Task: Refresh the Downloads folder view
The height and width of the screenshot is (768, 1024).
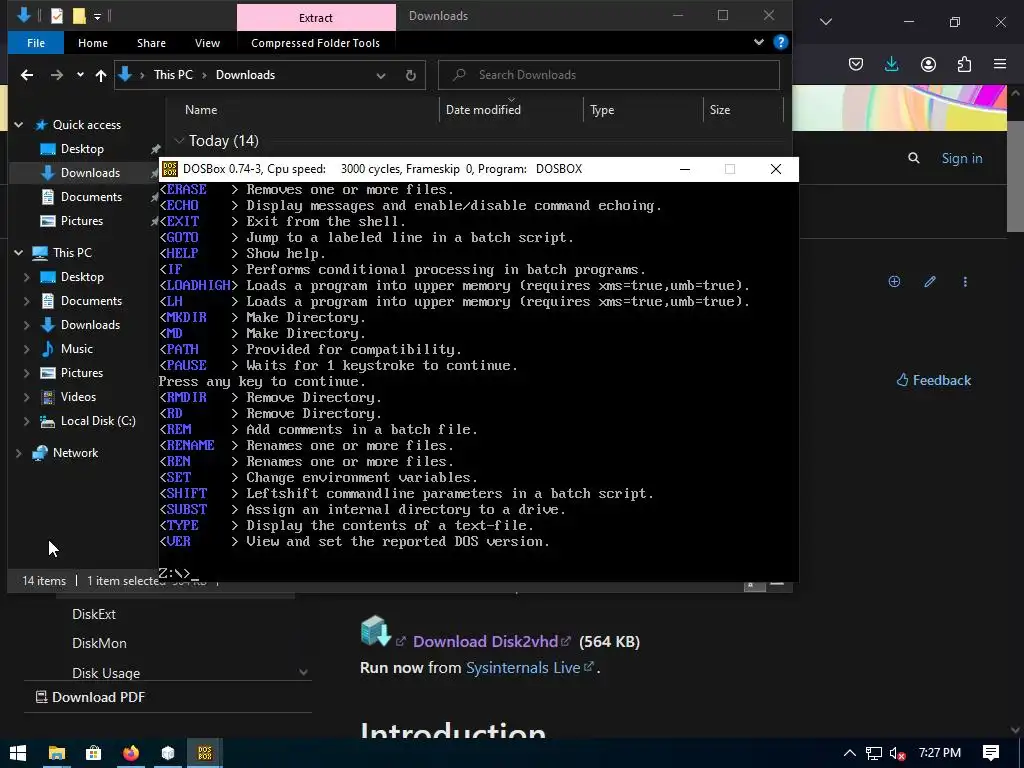Action: click(x=411, y=75)
